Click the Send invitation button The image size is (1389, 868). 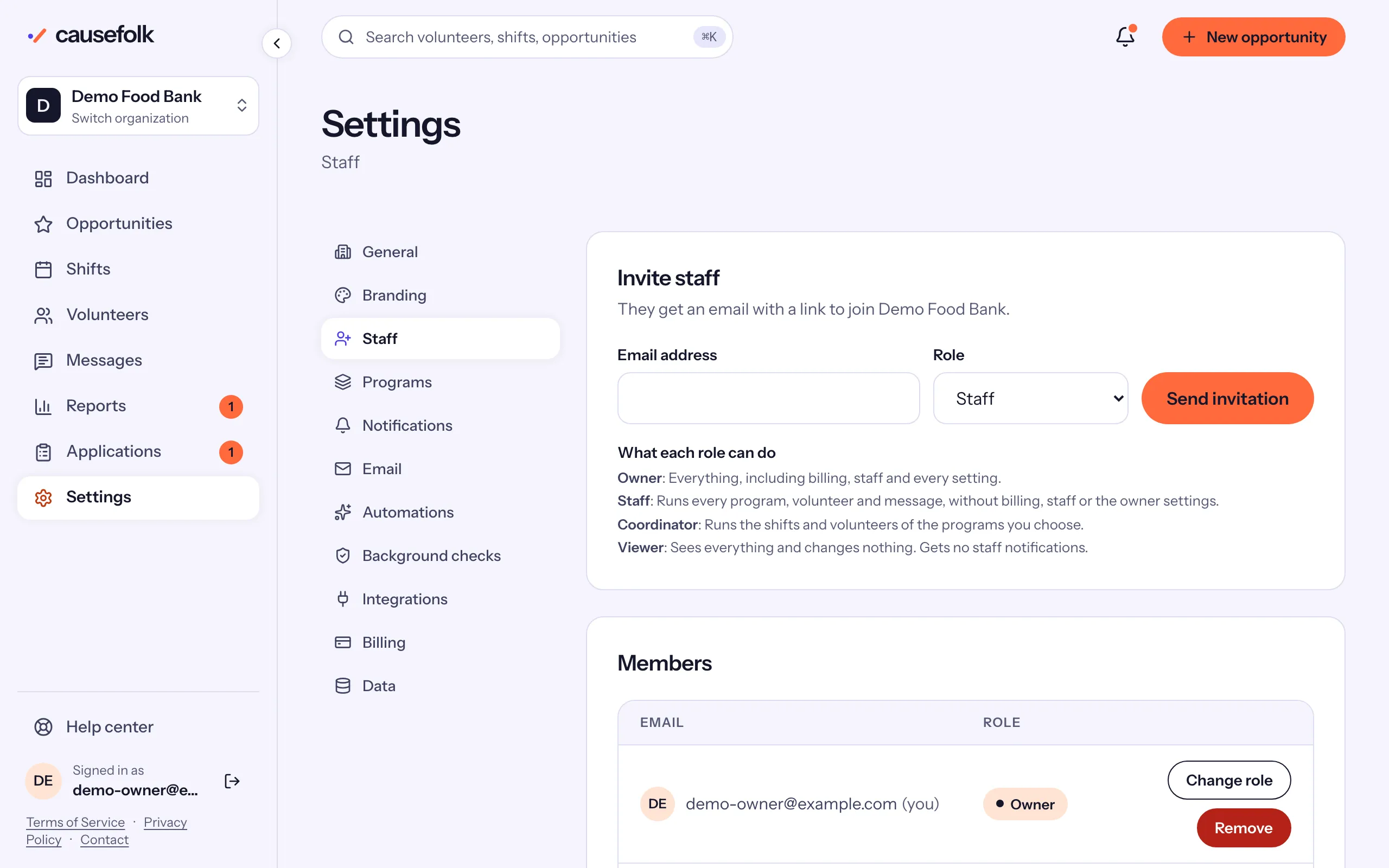[x=1227, y=398]
